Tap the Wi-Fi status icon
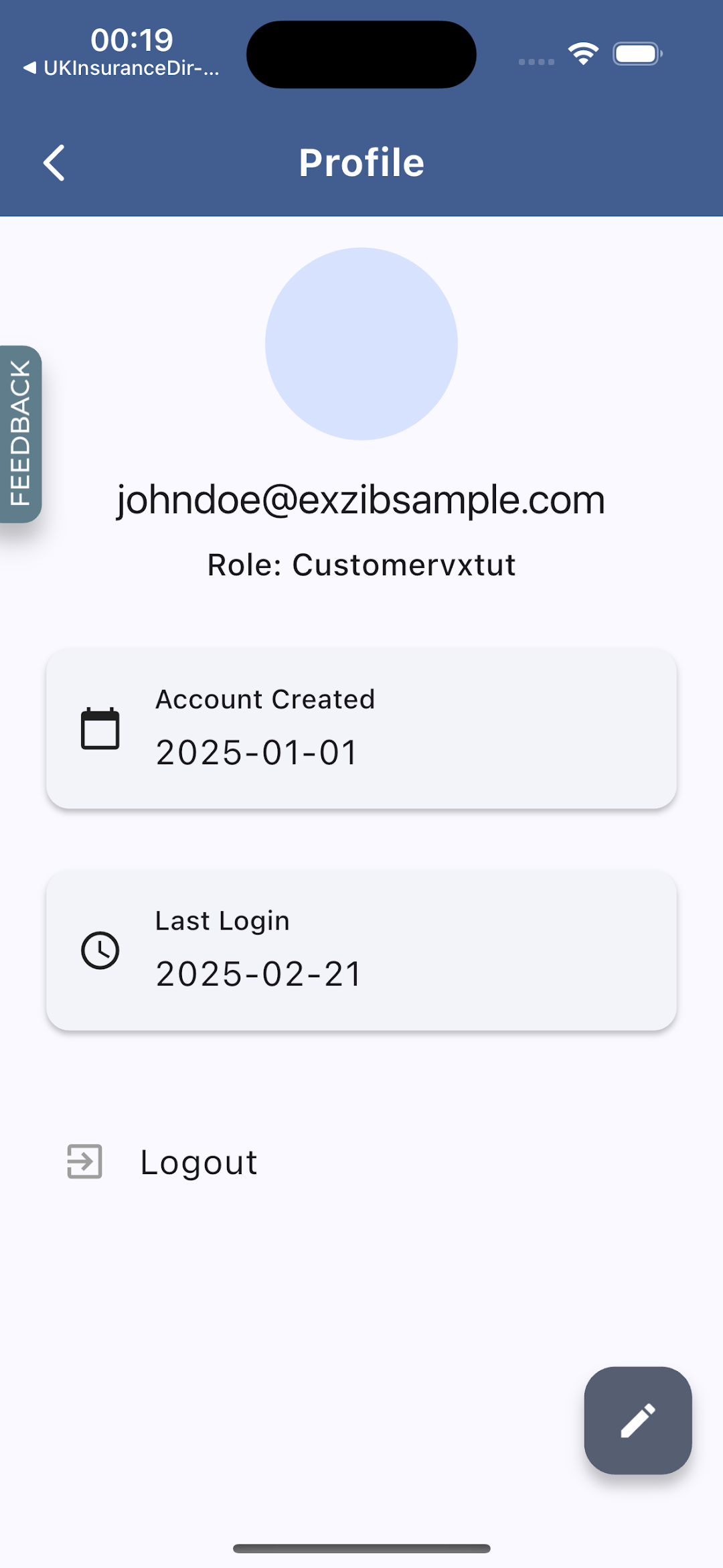Image resolution: width=723 pixels, height=1568 pixels. [x=583, y=54]
